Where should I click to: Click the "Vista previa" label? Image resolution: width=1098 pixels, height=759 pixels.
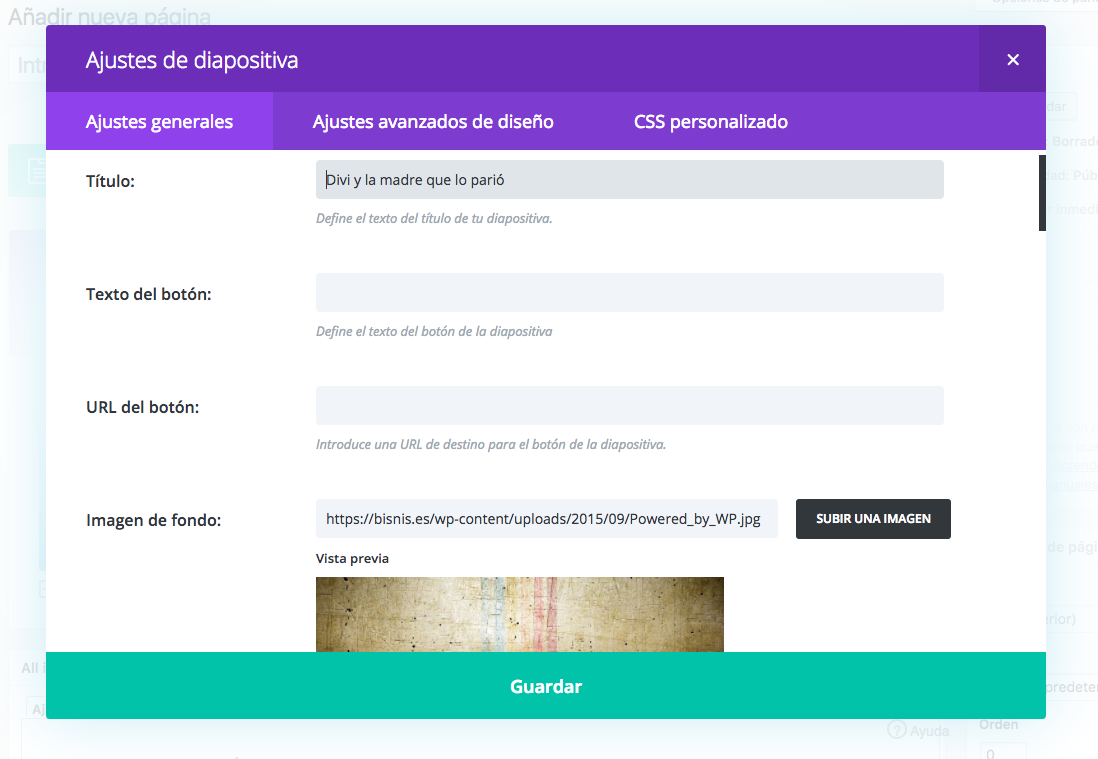352,558
